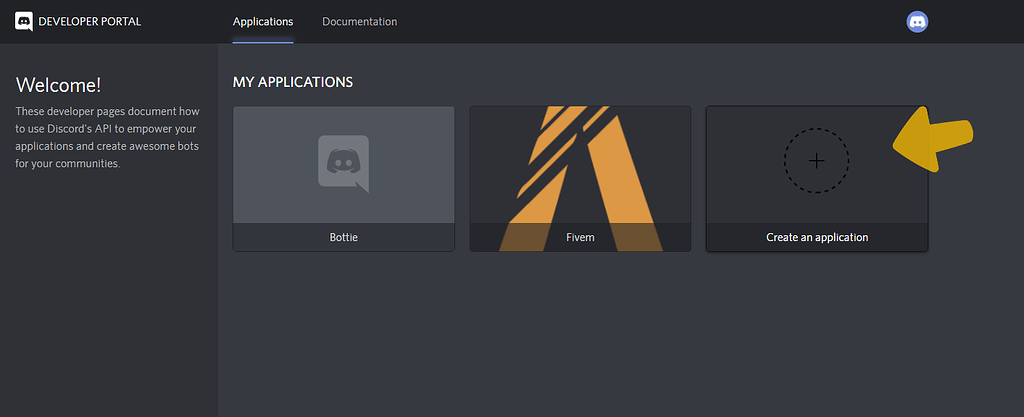The height and width of the screenshot is (417, 1024).
Task: Click the yellow arrow pointer graphic
Action: [x=933, y=139]
